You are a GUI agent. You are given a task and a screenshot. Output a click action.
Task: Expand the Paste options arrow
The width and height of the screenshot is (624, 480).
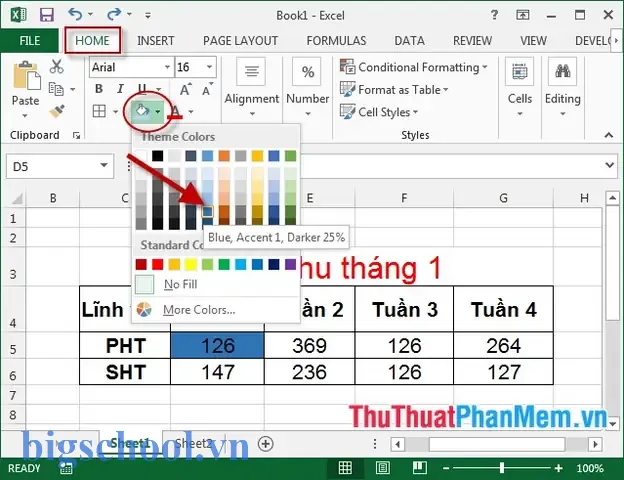point(25,116)
